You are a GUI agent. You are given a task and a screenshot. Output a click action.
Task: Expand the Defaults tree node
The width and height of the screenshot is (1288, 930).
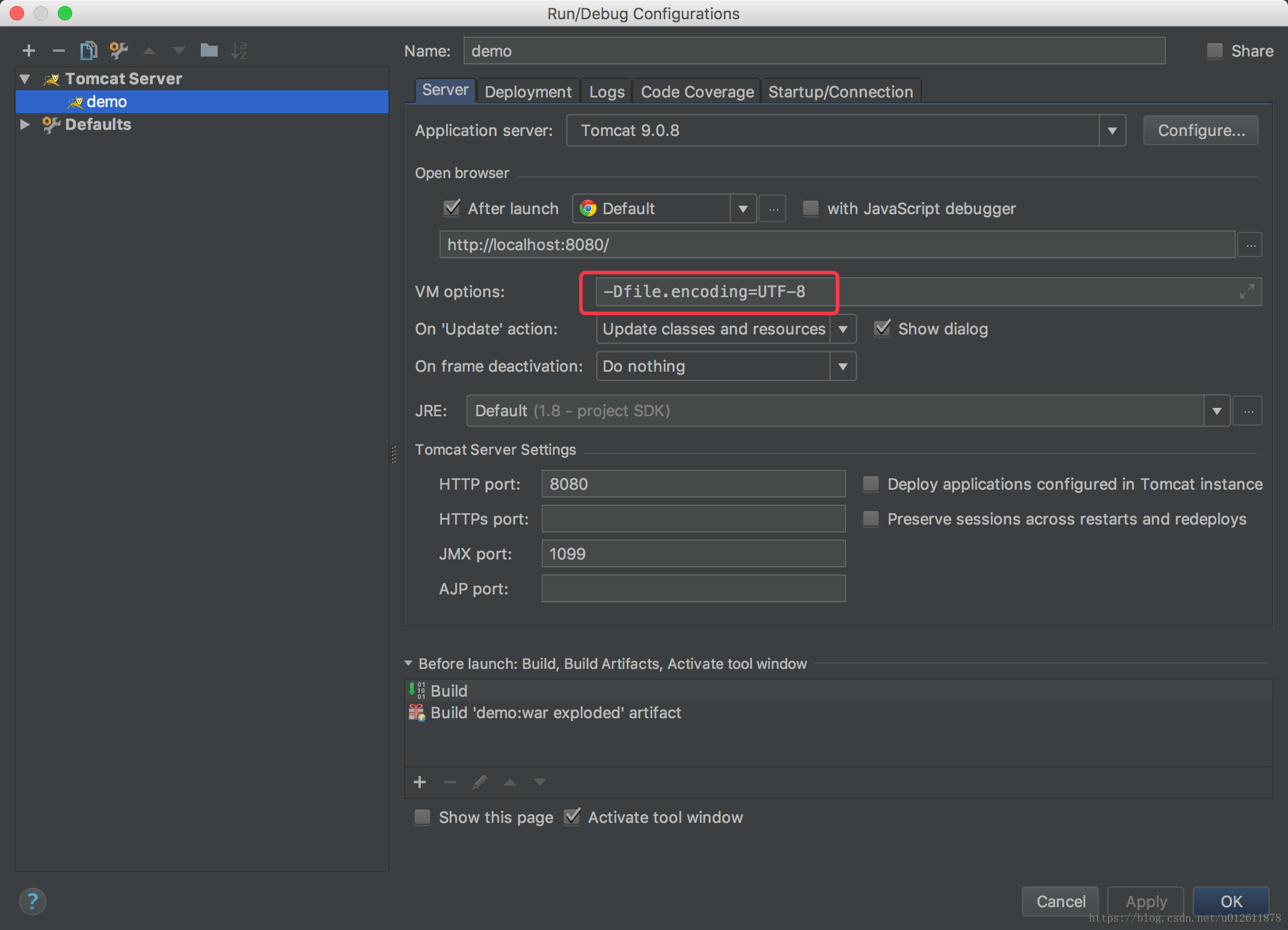(x=25, y=125)
